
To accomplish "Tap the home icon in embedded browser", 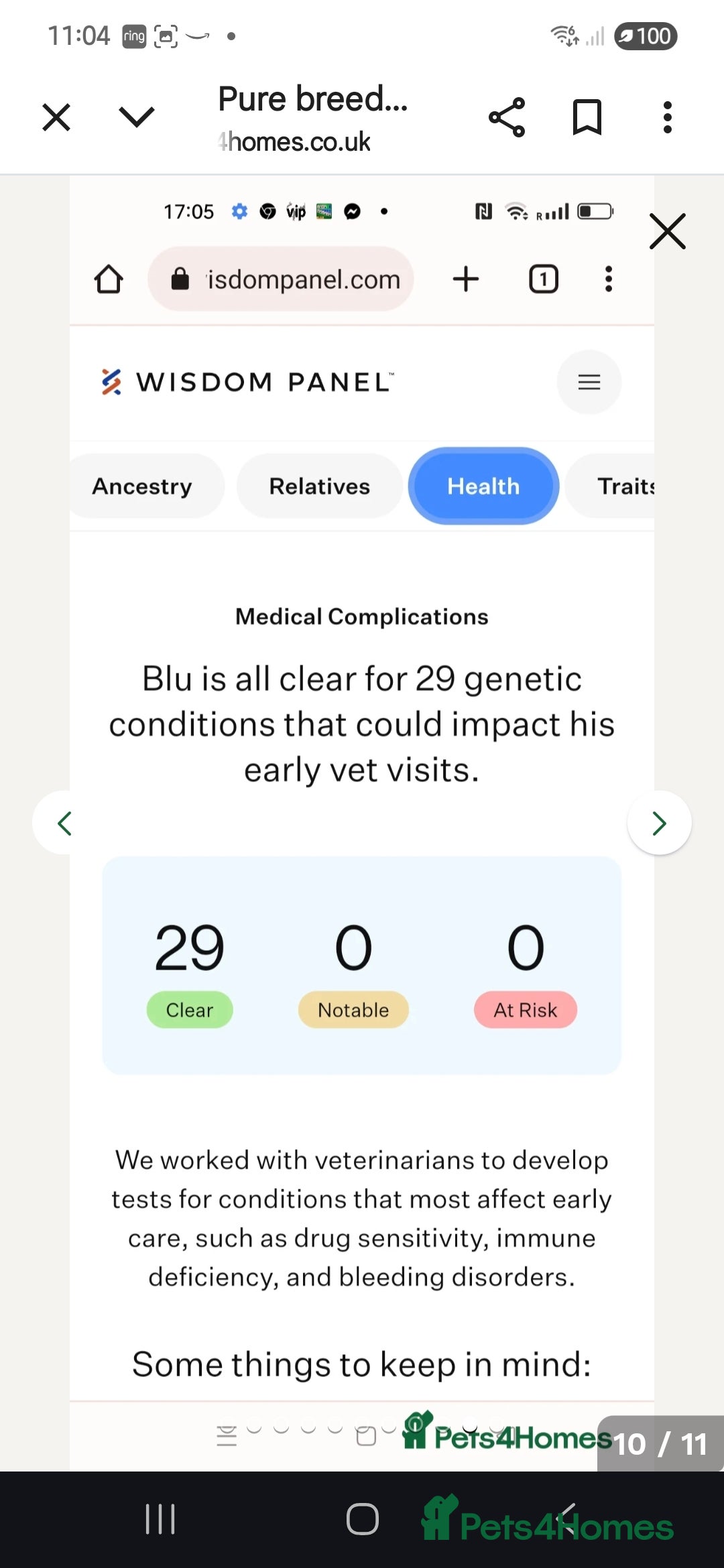I will coord(109,279).
